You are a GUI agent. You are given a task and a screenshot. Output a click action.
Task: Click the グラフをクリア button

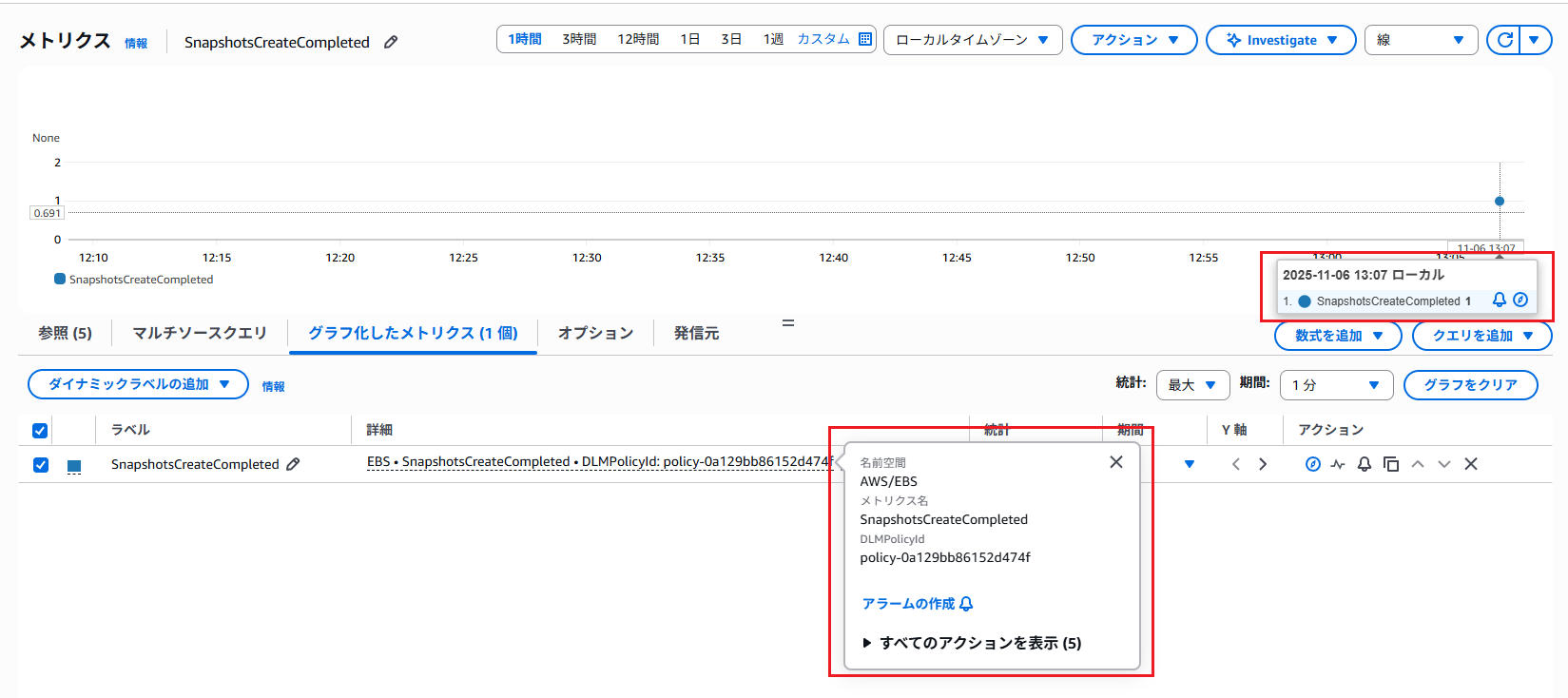1470,385
